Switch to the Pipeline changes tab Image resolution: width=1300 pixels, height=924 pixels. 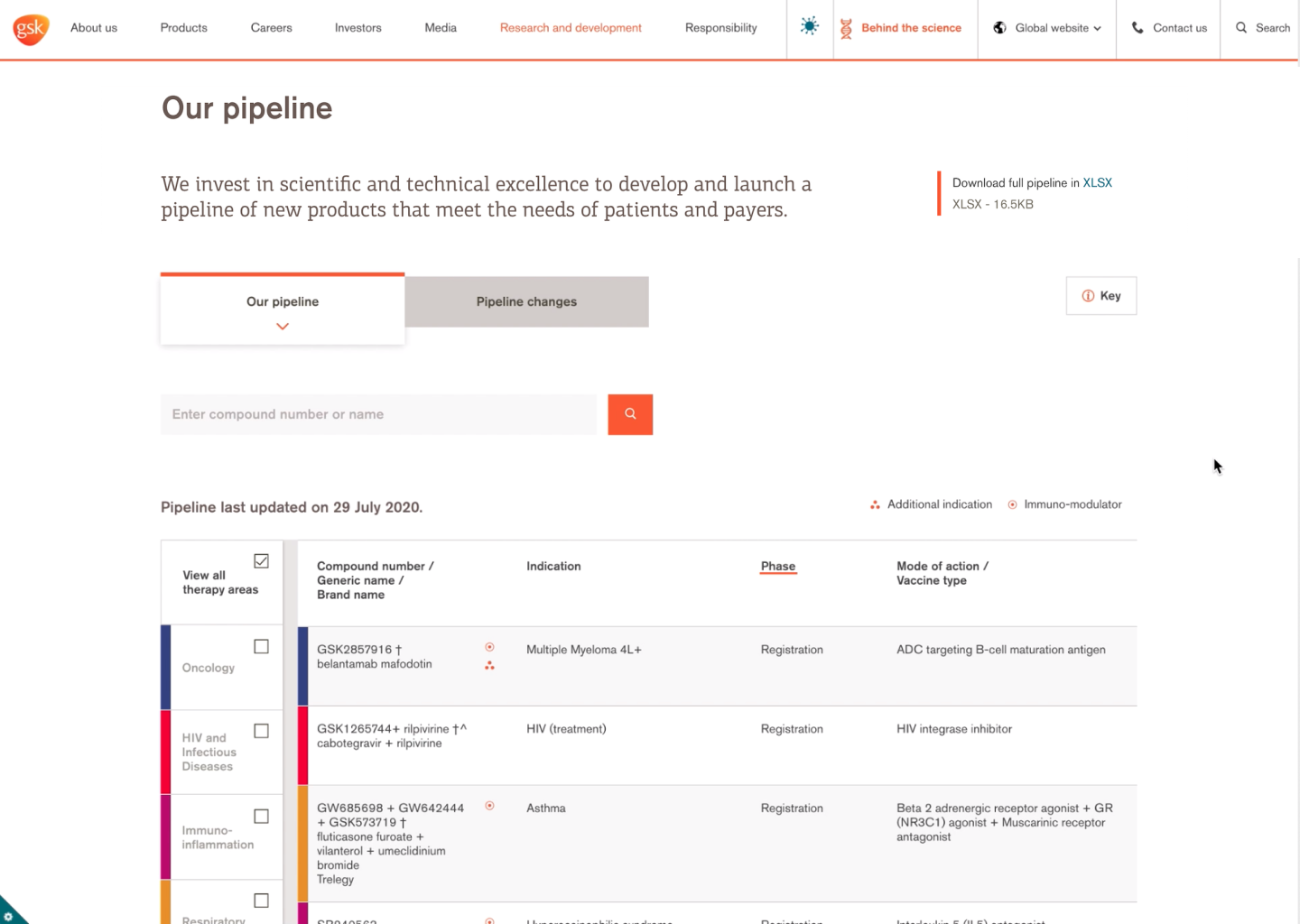(x=526, y=301)
